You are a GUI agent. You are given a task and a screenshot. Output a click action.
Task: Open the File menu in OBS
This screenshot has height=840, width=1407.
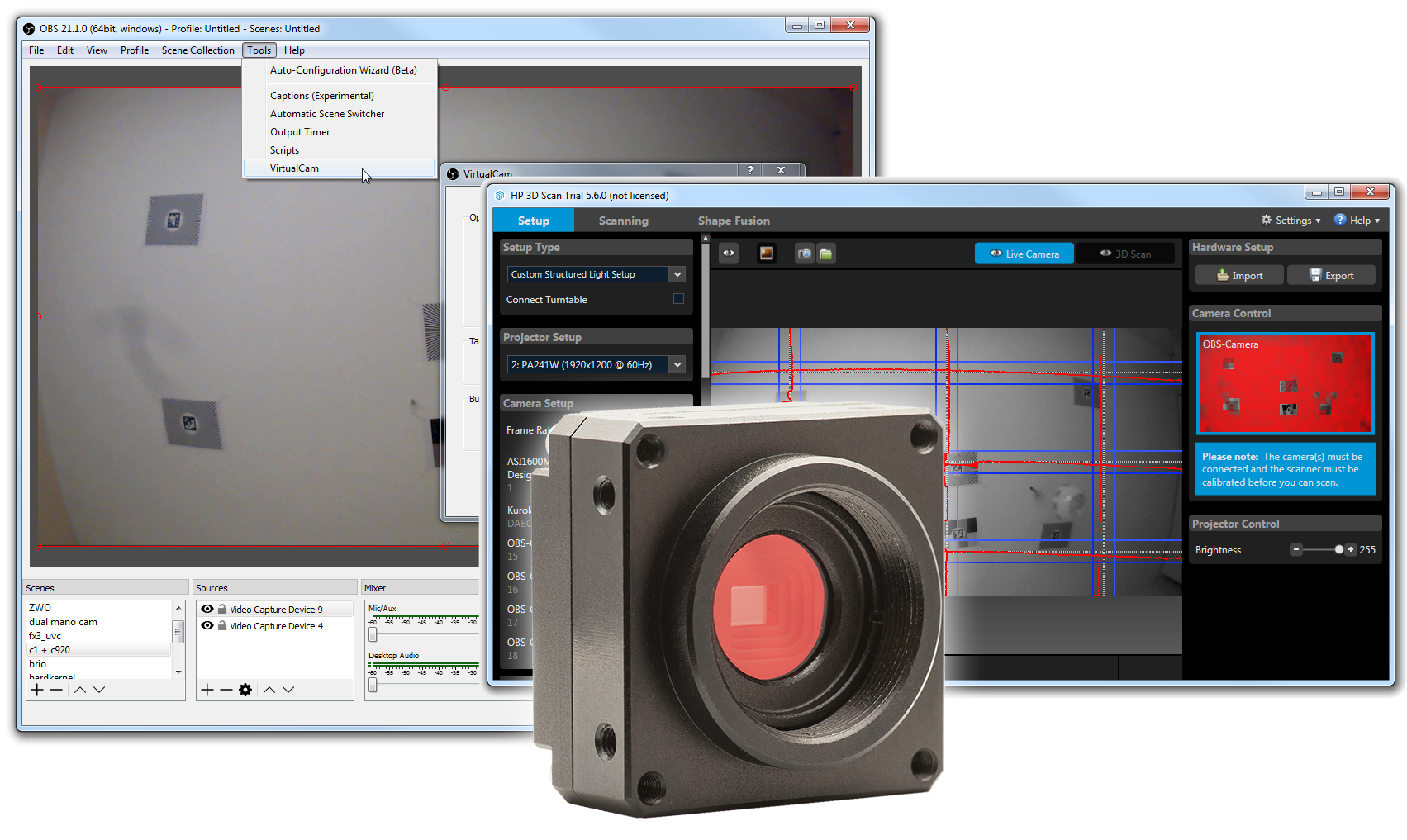[36, 50]
